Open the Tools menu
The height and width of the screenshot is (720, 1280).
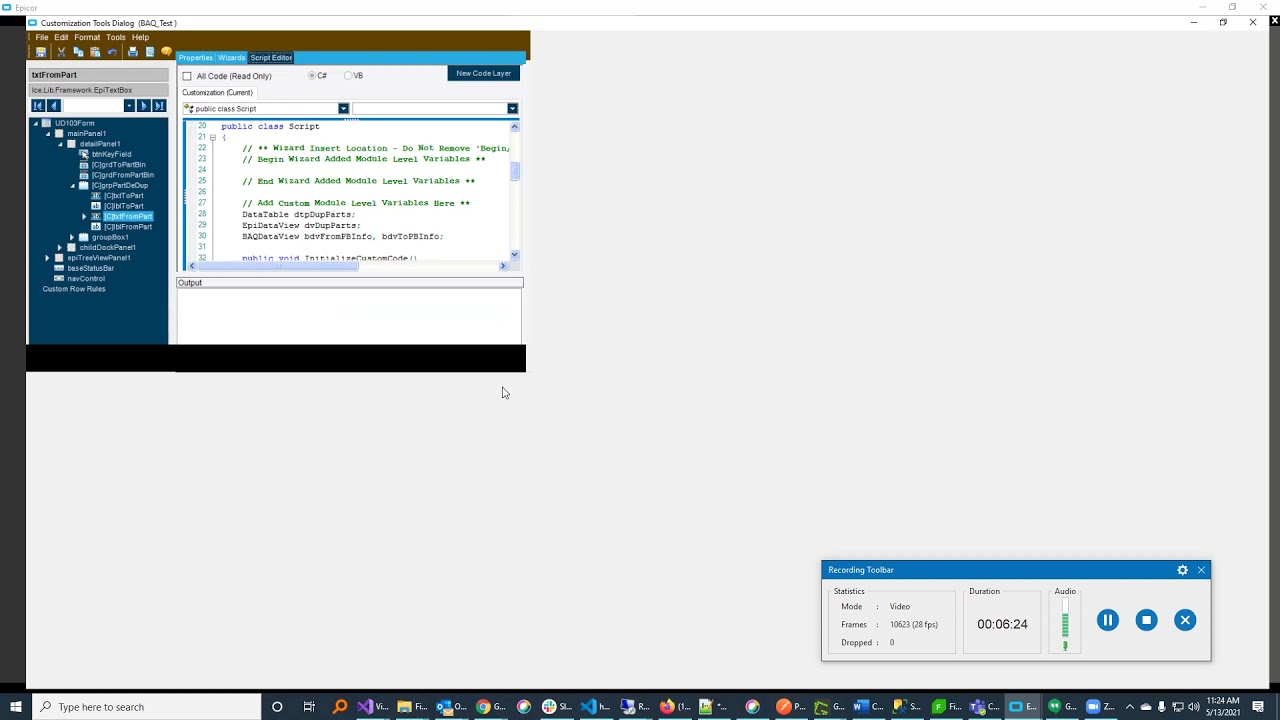pyautogui.click(x=116, y=37)
